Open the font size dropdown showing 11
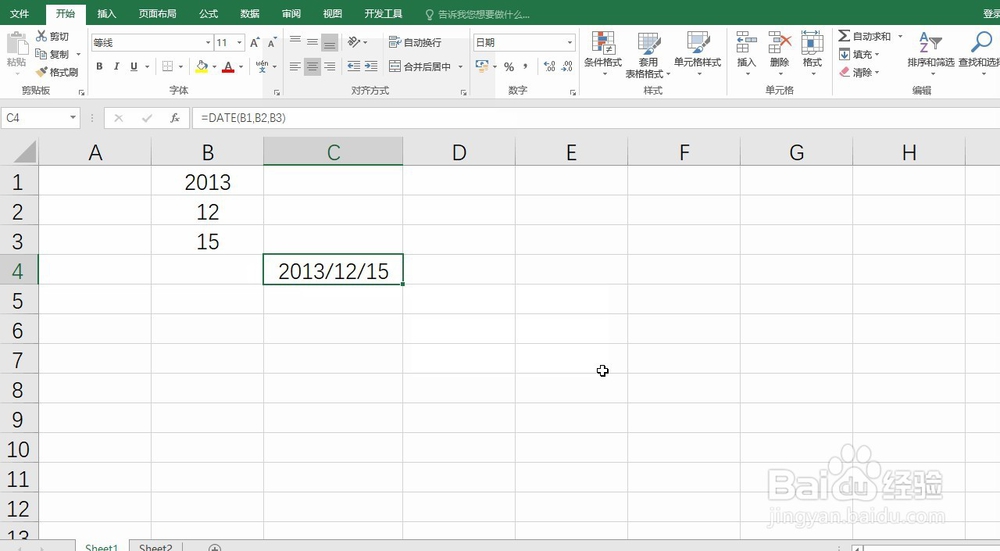1000x551 pixels. click(240, 43)
